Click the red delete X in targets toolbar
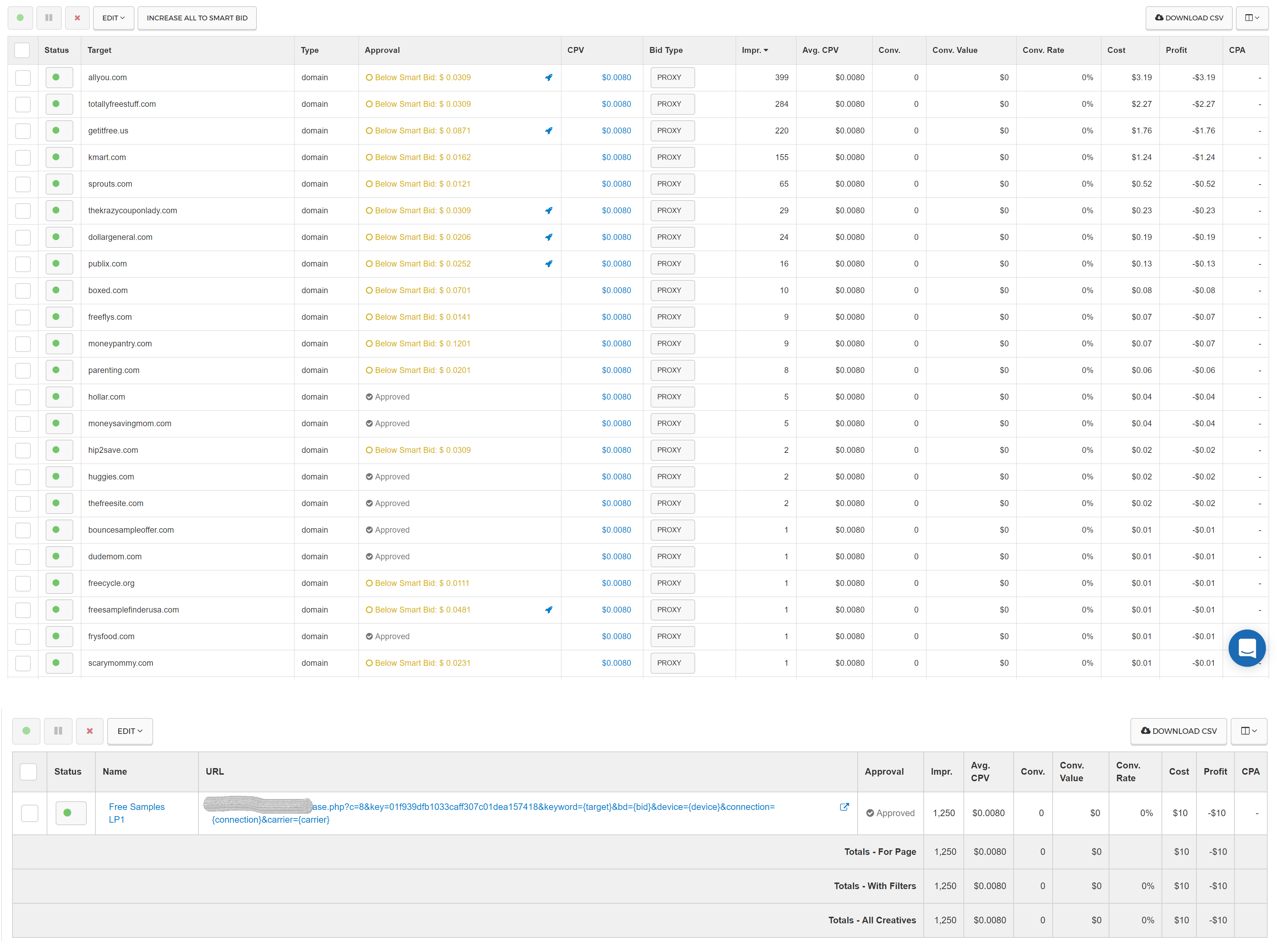1277x952 pixels. click(77, 18)
